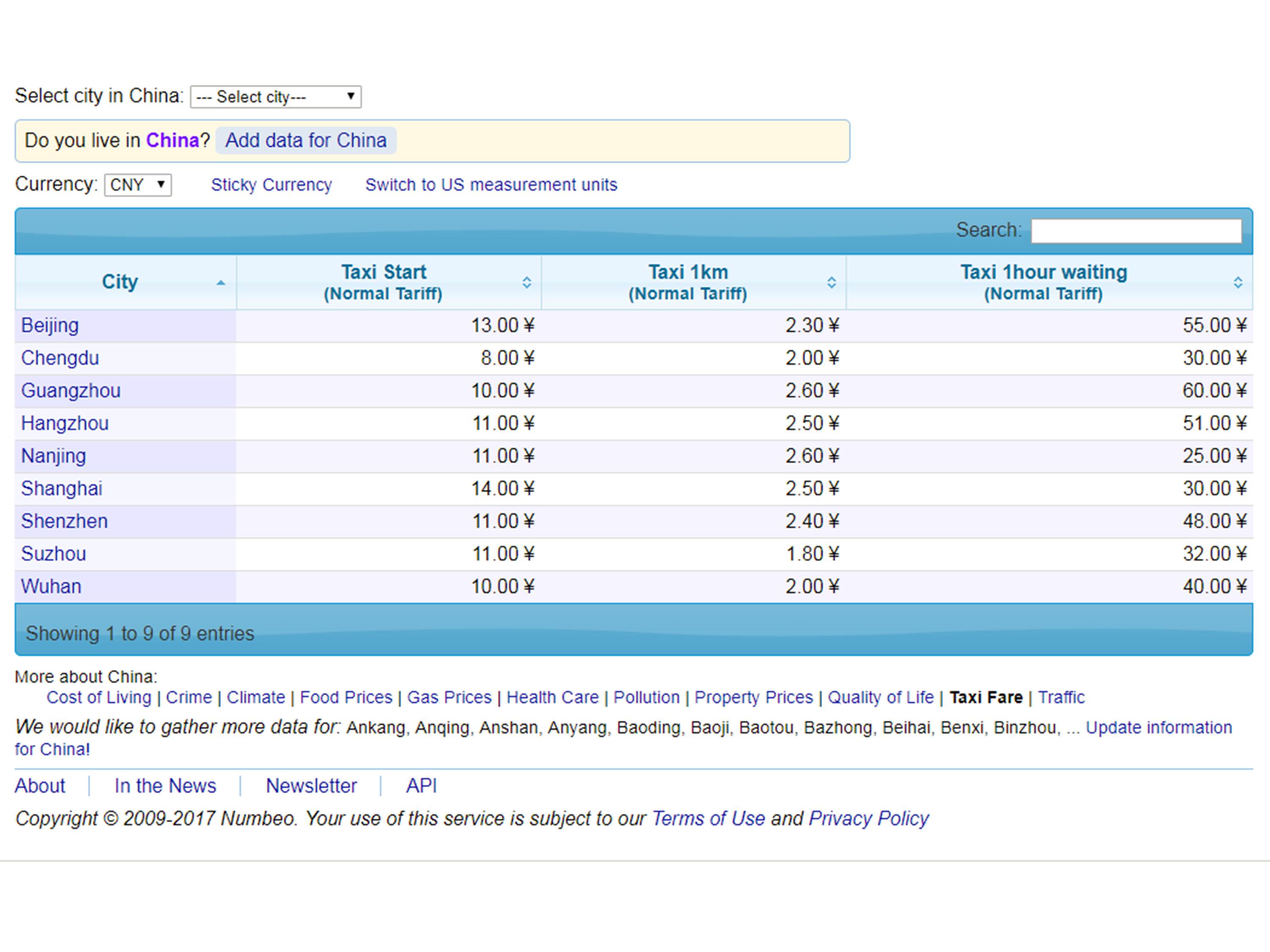
Task: Open the Select city dropdown
Action: click(x=276, y=97)
